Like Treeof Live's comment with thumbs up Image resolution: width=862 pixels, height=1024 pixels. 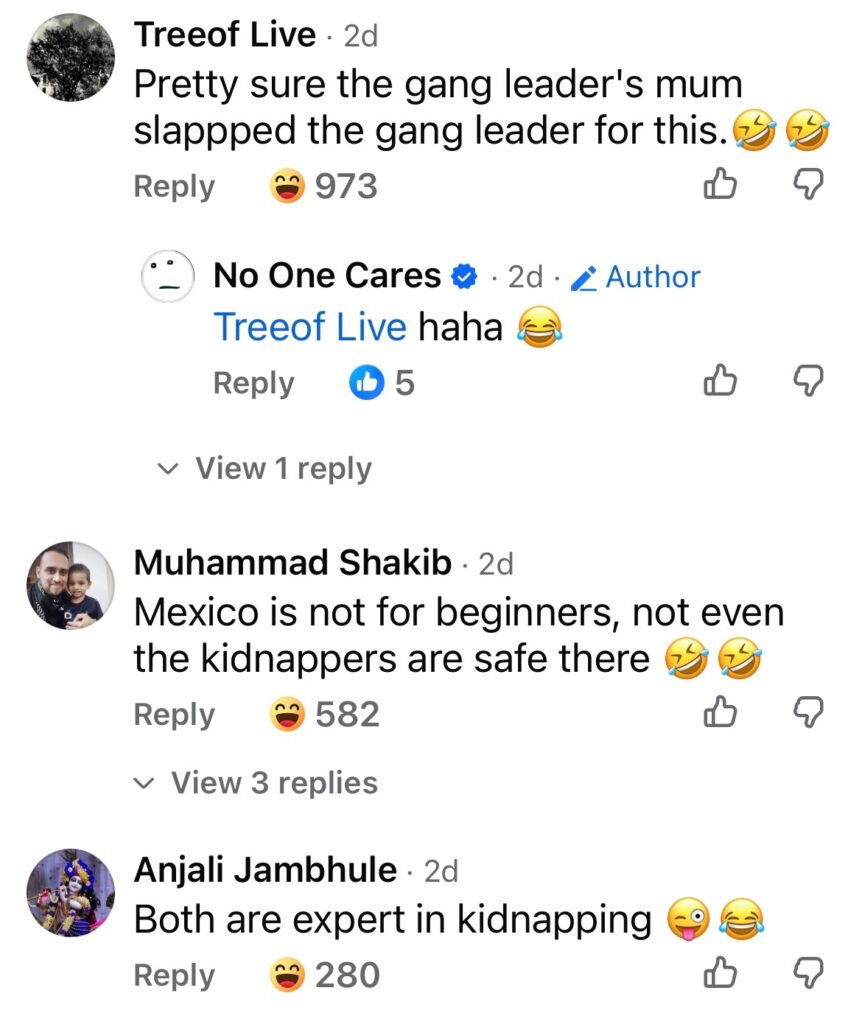point(720,185)
